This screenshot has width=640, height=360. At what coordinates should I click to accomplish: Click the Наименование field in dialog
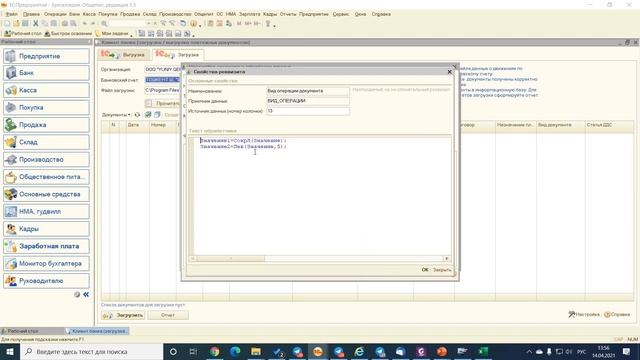click(x=308, y=91)
